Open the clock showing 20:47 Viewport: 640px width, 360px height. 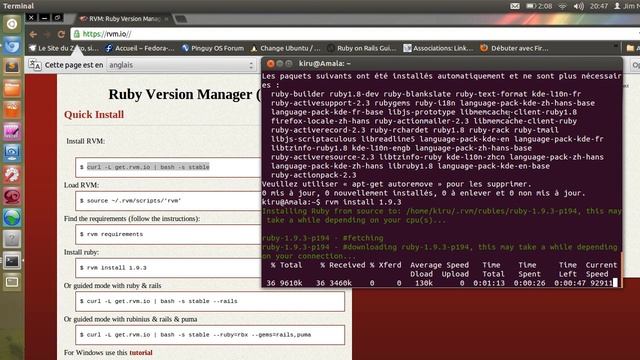(598, 6)
